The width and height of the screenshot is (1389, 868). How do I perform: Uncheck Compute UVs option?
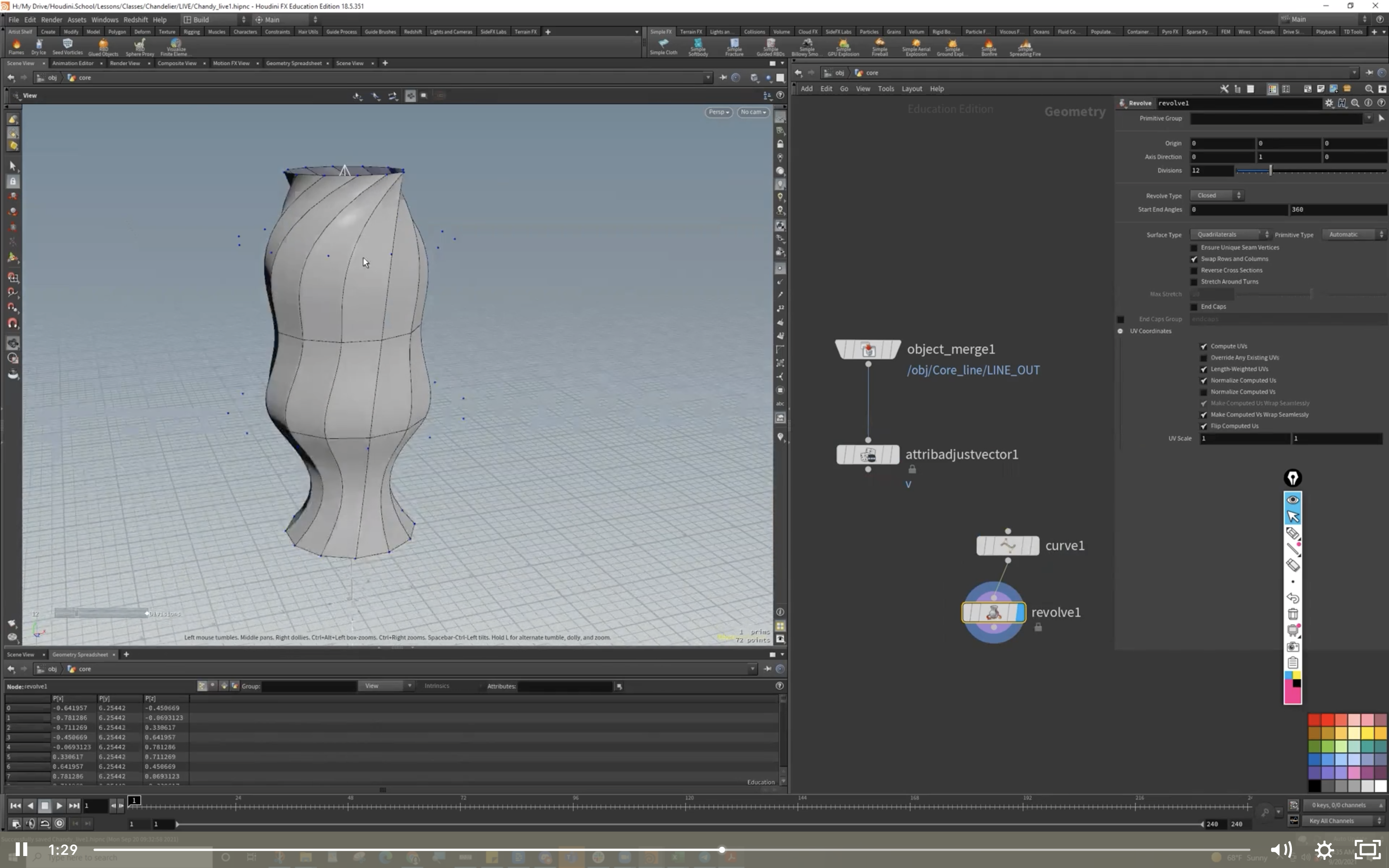click(x=1204, y=347)
